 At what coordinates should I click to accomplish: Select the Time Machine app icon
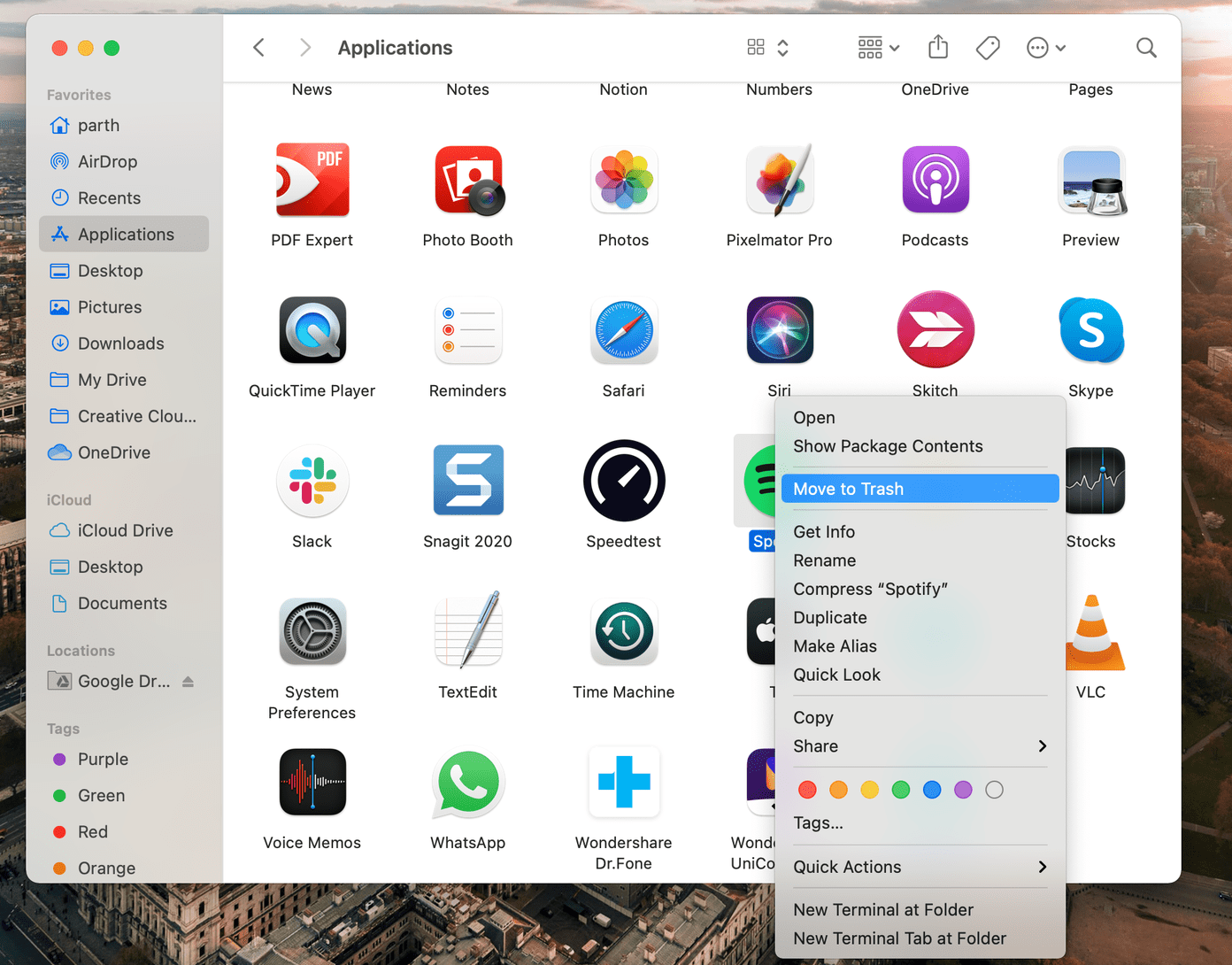click(624, 631)
